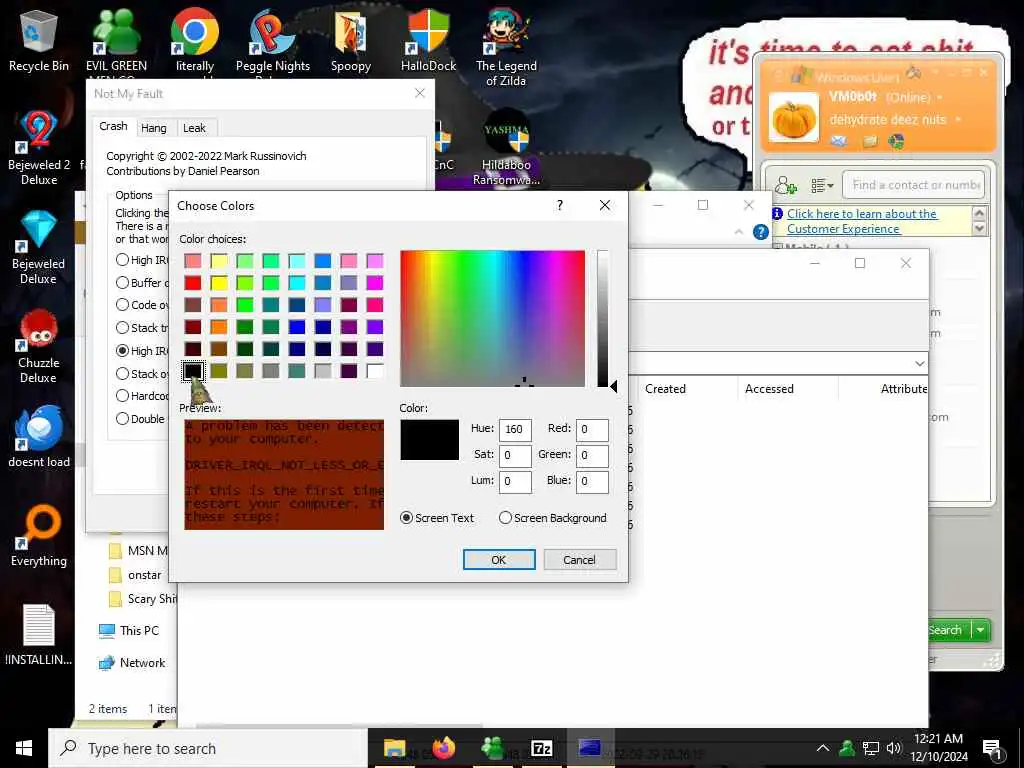Open the Customer Experience learn more link
Viewport: 1024px width, 768px height.
click(862, 221)
